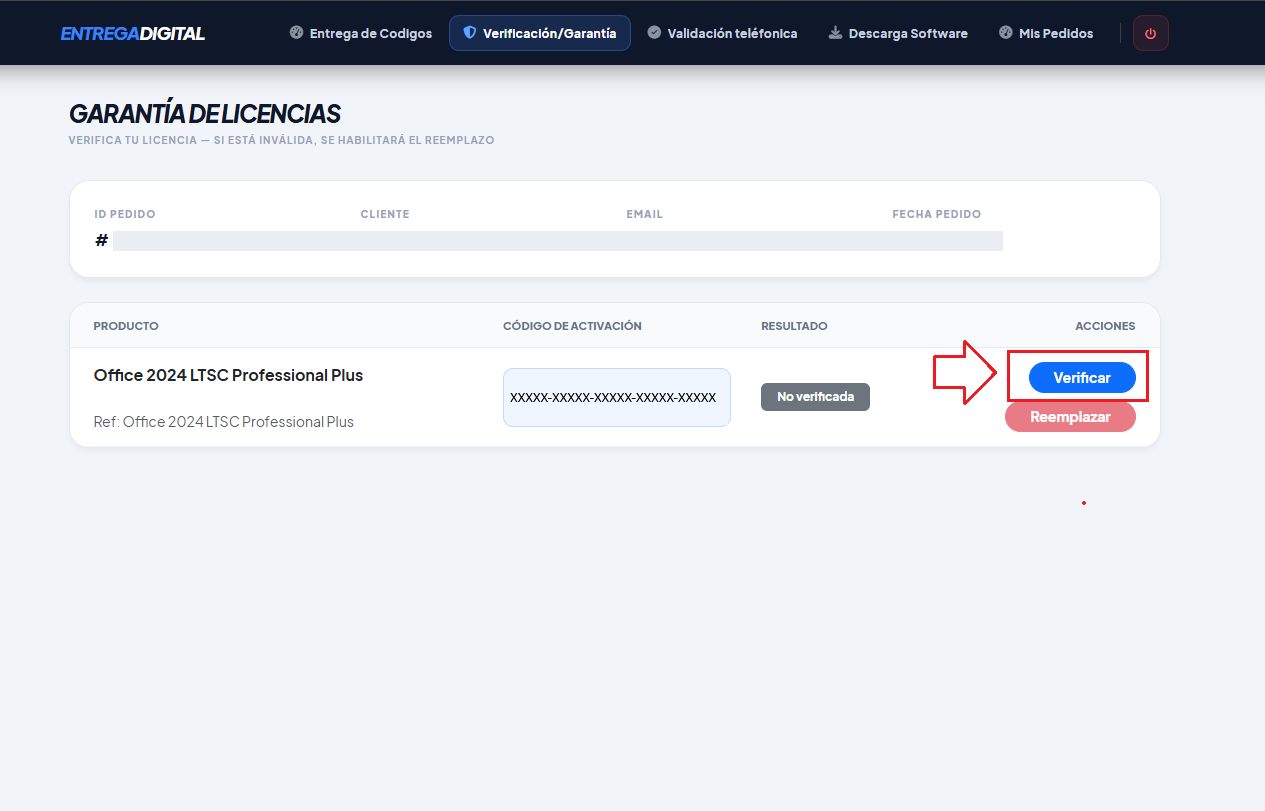Click the ENTREGADIGITAL logo
Screen dimensions: 1265x811
[x=133, y=34]
